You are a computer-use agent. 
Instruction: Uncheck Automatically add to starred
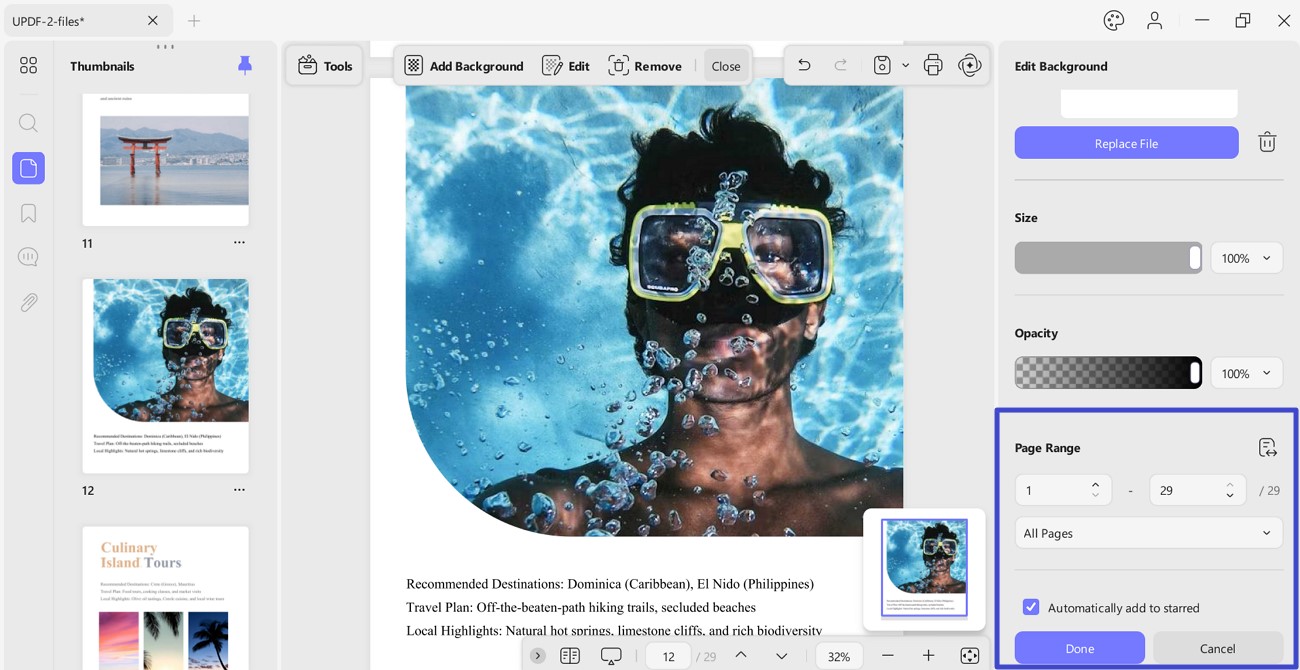[x=1031, y=607]
